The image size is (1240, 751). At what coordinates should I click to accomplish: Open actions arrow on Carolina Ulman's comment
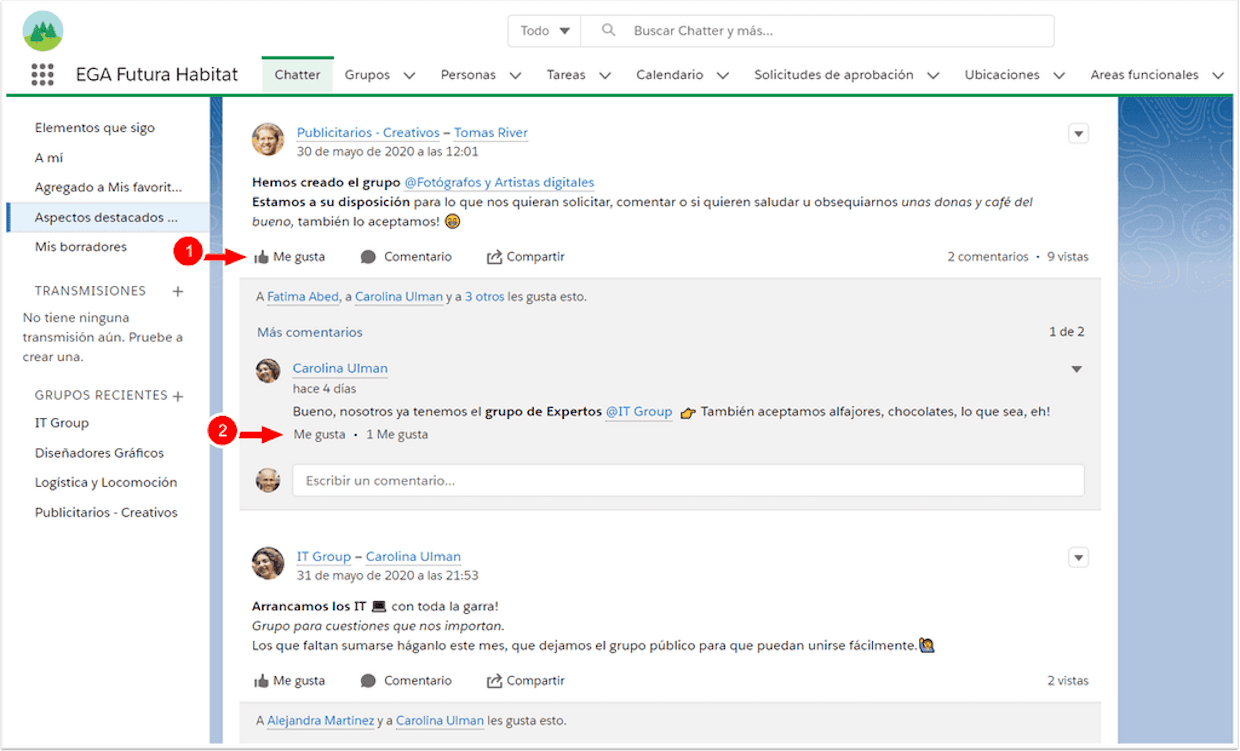1077,369
